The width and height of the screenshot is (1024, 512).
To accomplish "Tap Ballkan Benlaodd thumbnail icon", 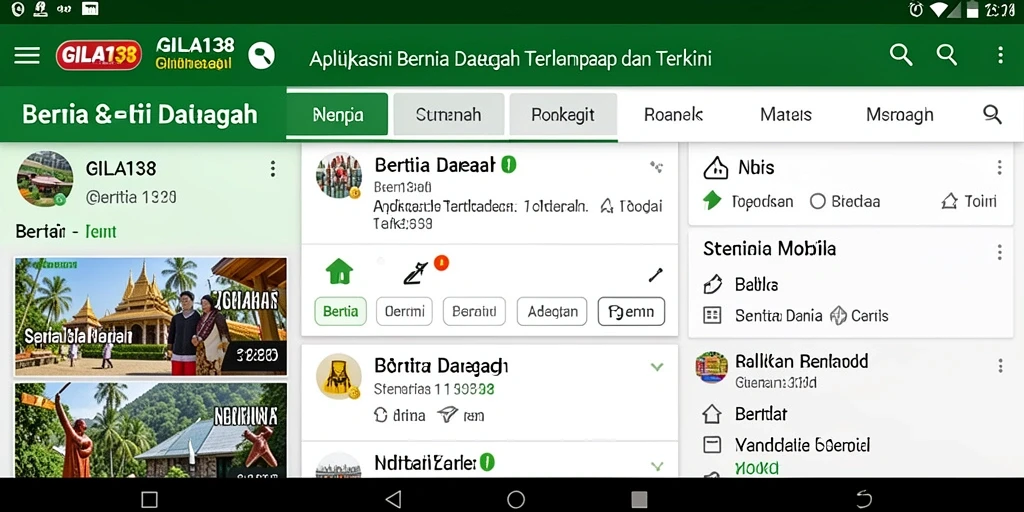I will [712, 367].
